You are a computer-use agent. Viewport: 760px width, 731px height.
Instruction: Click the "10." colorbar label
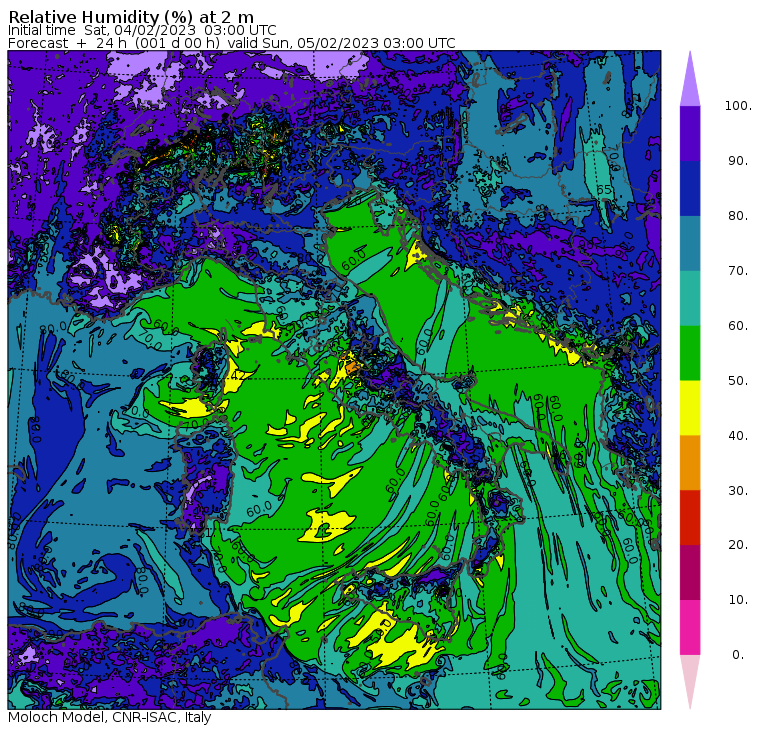(x=738, y=599)
